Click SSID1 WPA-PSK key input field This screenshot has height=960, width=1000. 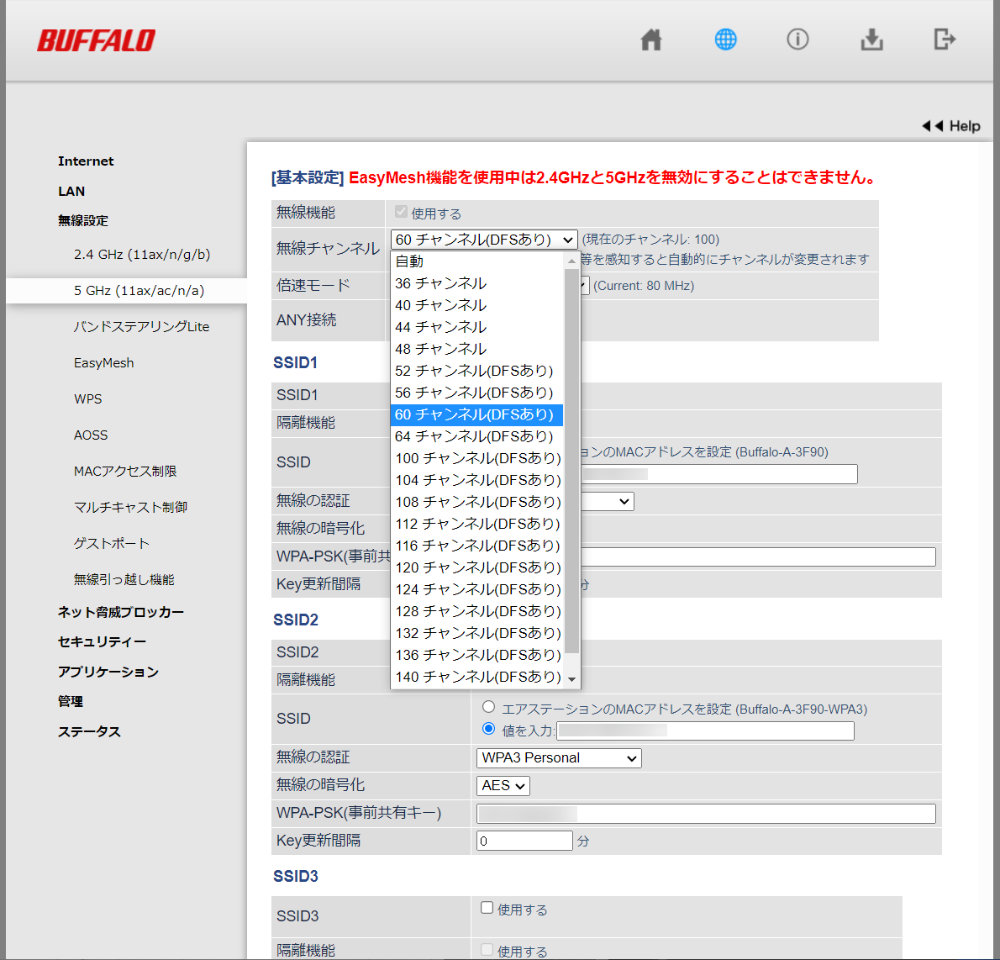click(x=757, y=557)
